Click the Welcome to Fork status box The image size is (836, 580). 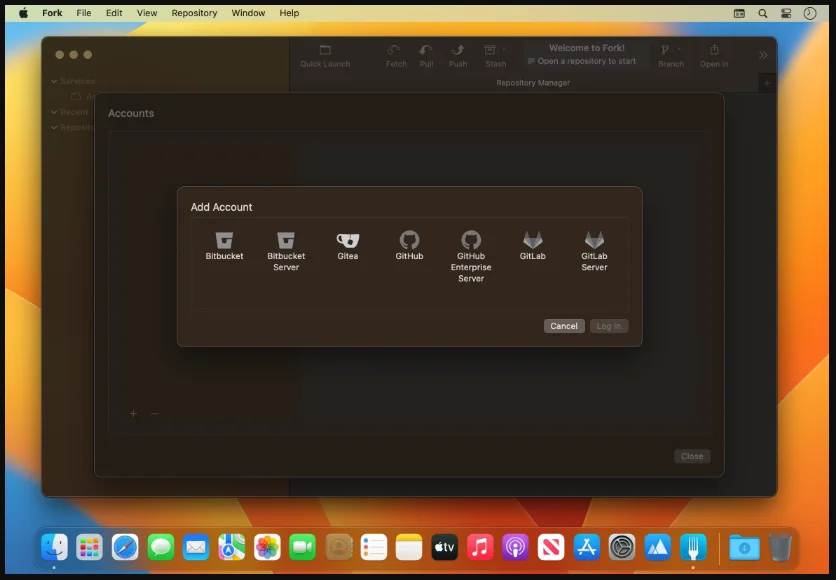point(586,54)
